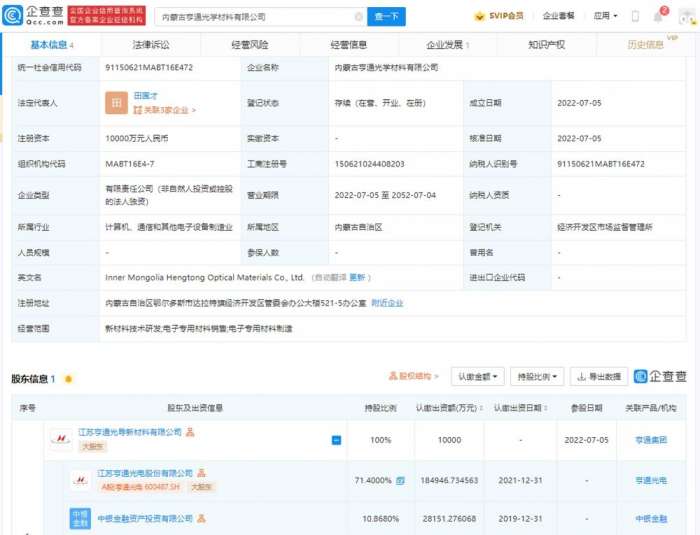Click the 导出数据 export button
The width and height of the screenshot is (700, 535).
pyautogui.click(x=599, y=376)
